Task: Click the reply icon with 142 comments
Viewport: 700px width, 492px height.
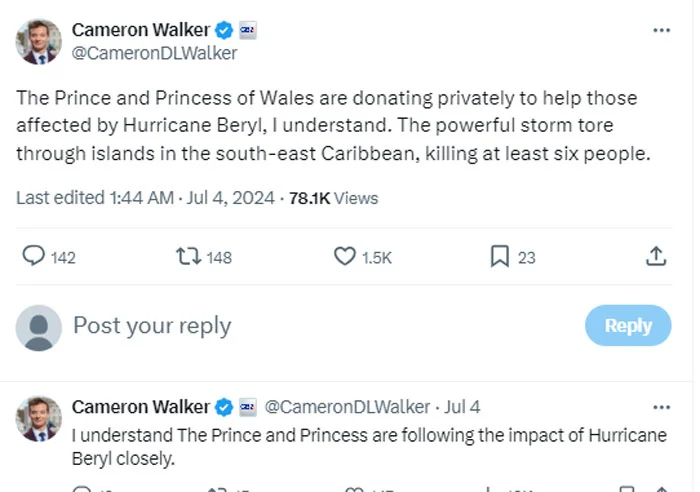Action: [x=33, y=257]
